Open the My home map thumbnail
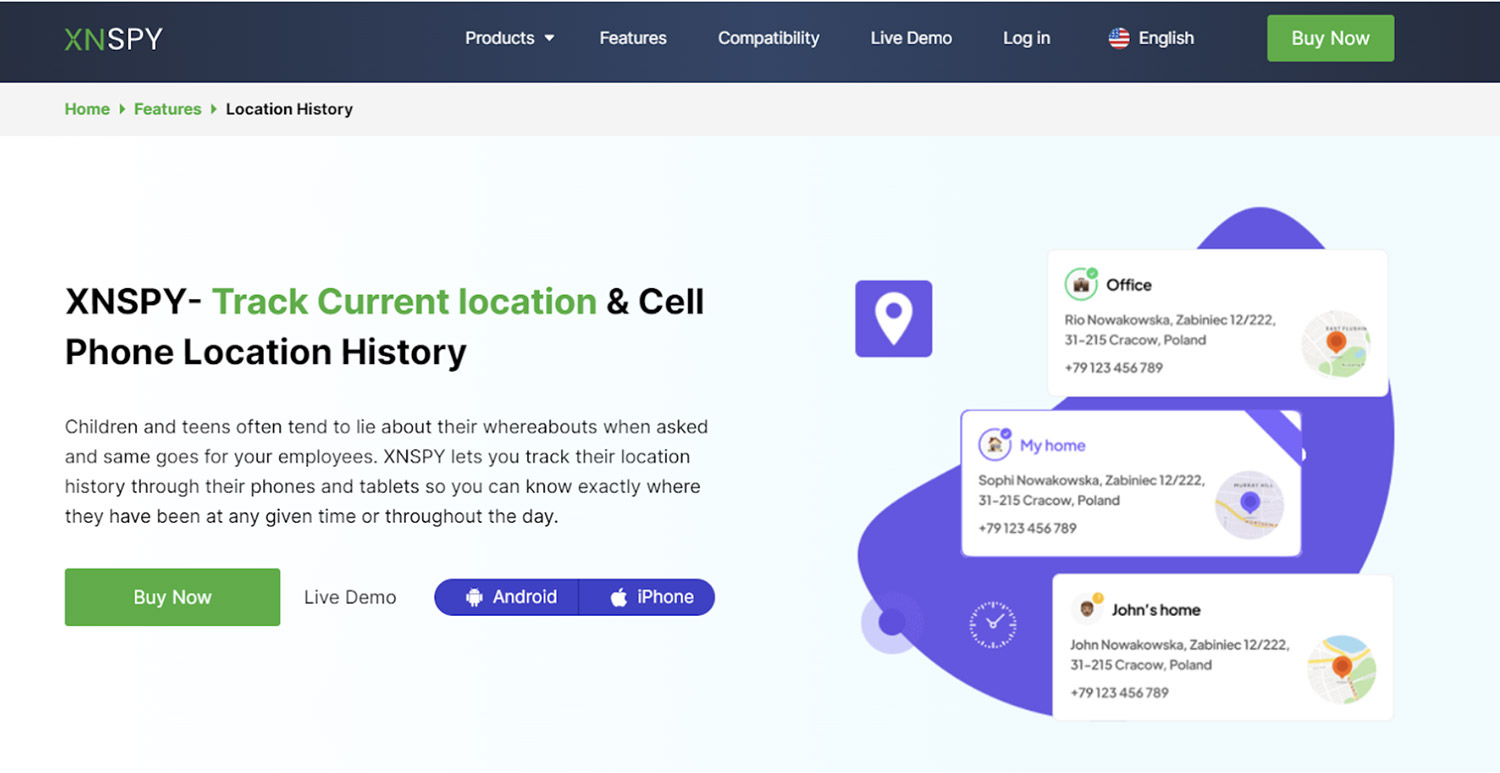1500x773 pixels. coord(1249,505)
